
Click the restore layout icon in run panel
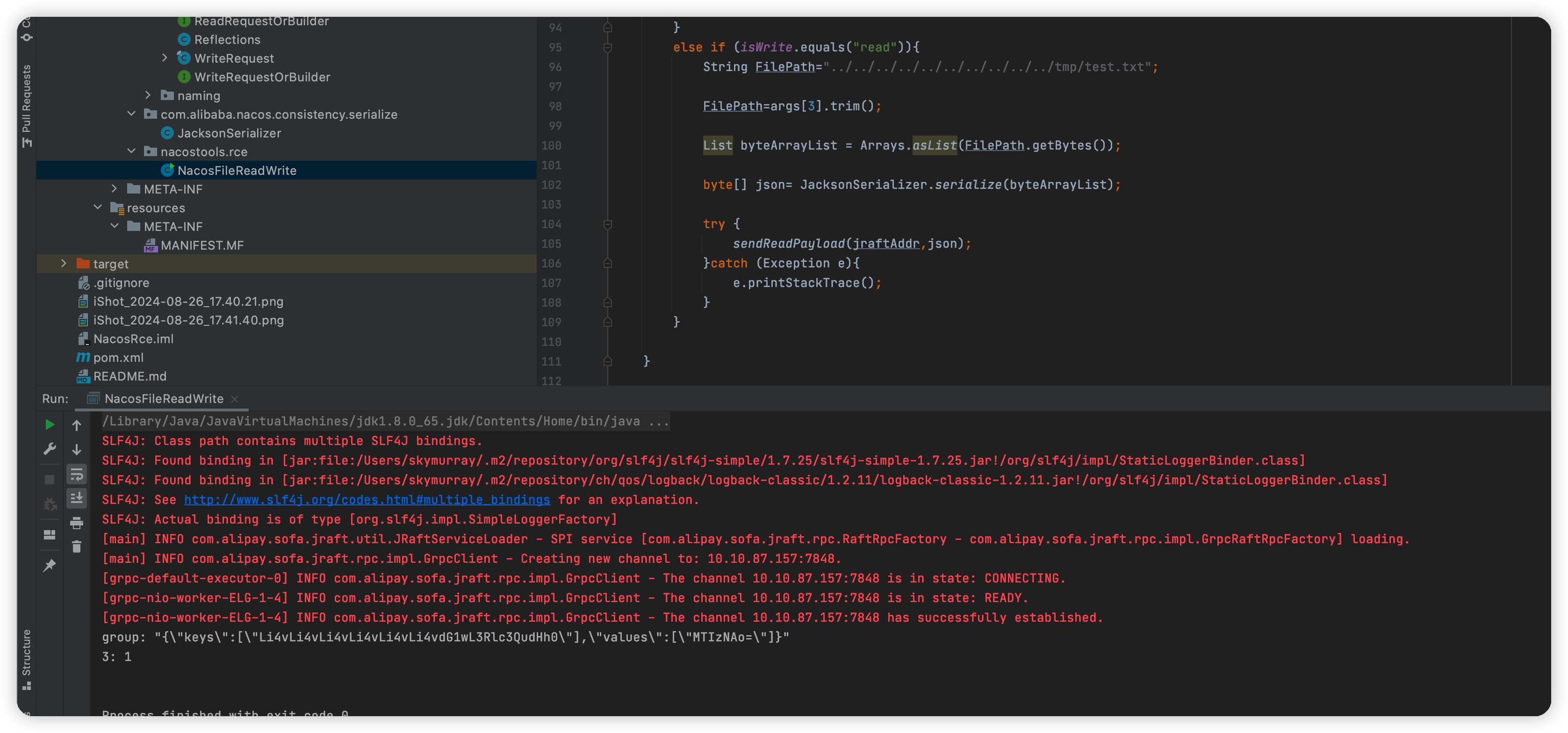pyautogui.click(x=50, y=534)
